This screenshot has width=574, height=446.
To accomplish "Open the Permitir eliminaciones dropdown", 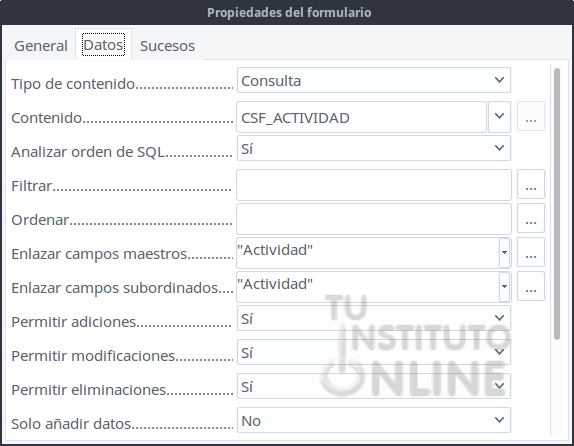I will [x=374, y=386].
